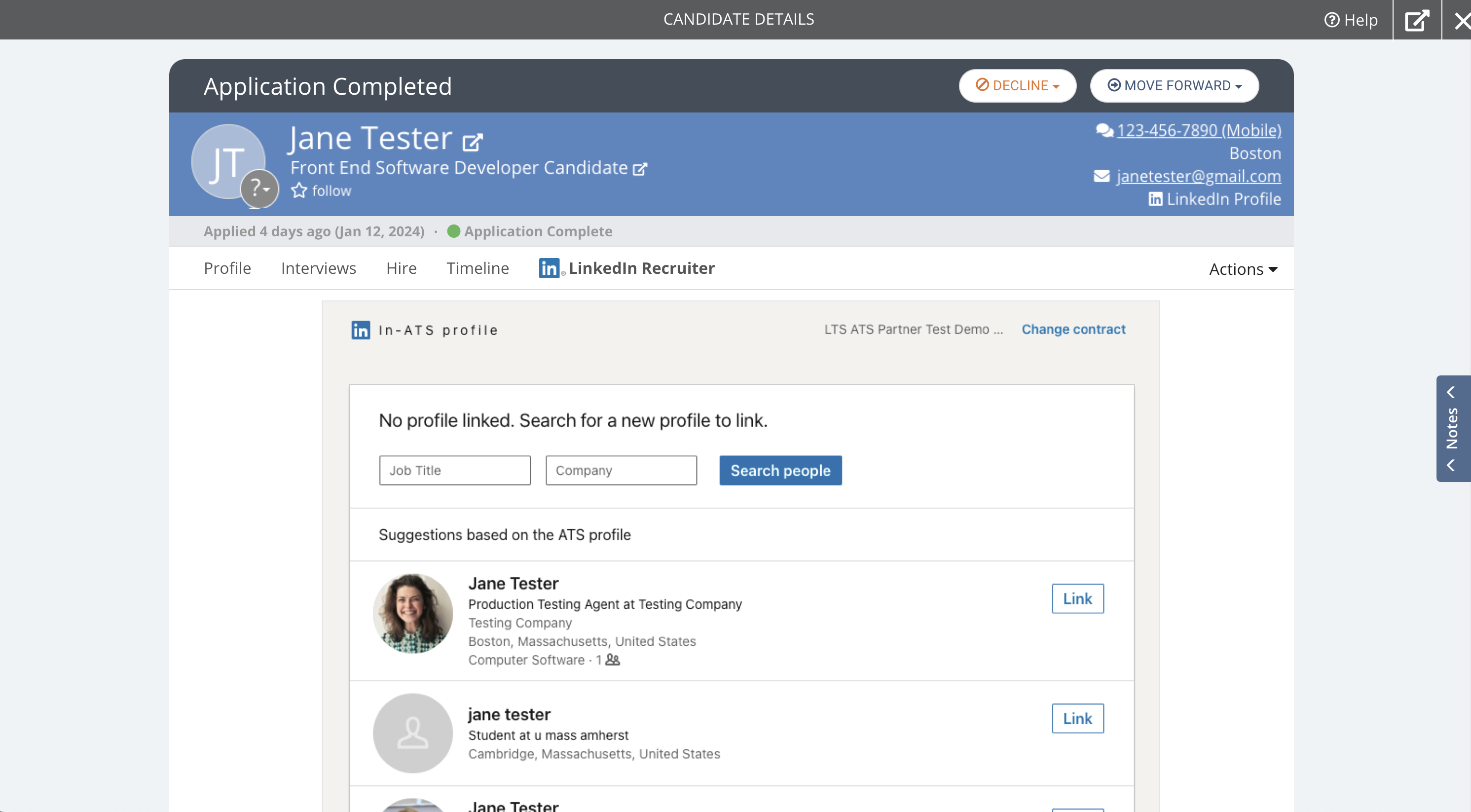Link the Student at u mass amherst profile
The image size is (1471, 812).
[1077, 718]
